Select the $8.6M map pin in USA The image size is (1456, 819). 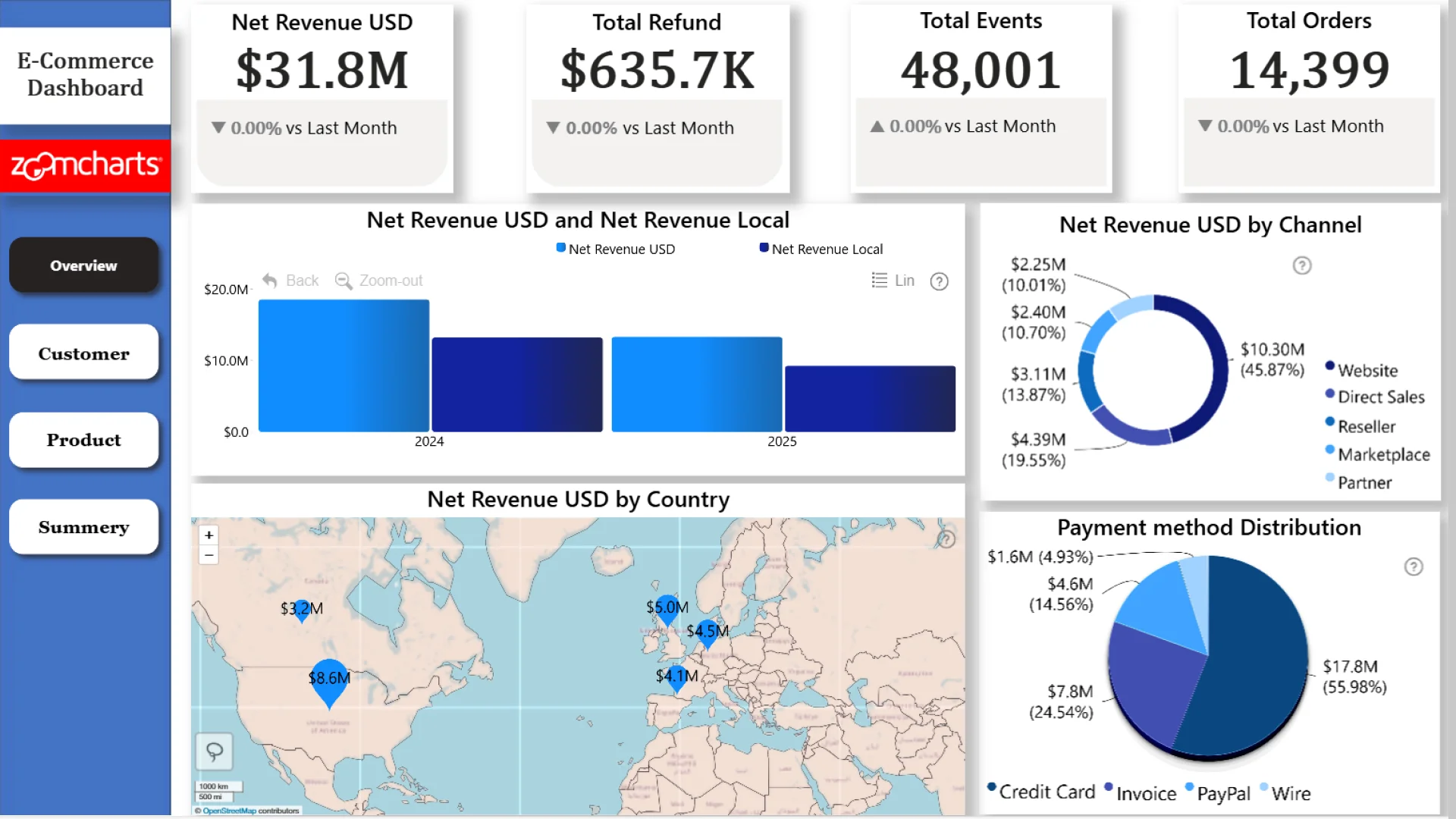click(x=329, y=682)
